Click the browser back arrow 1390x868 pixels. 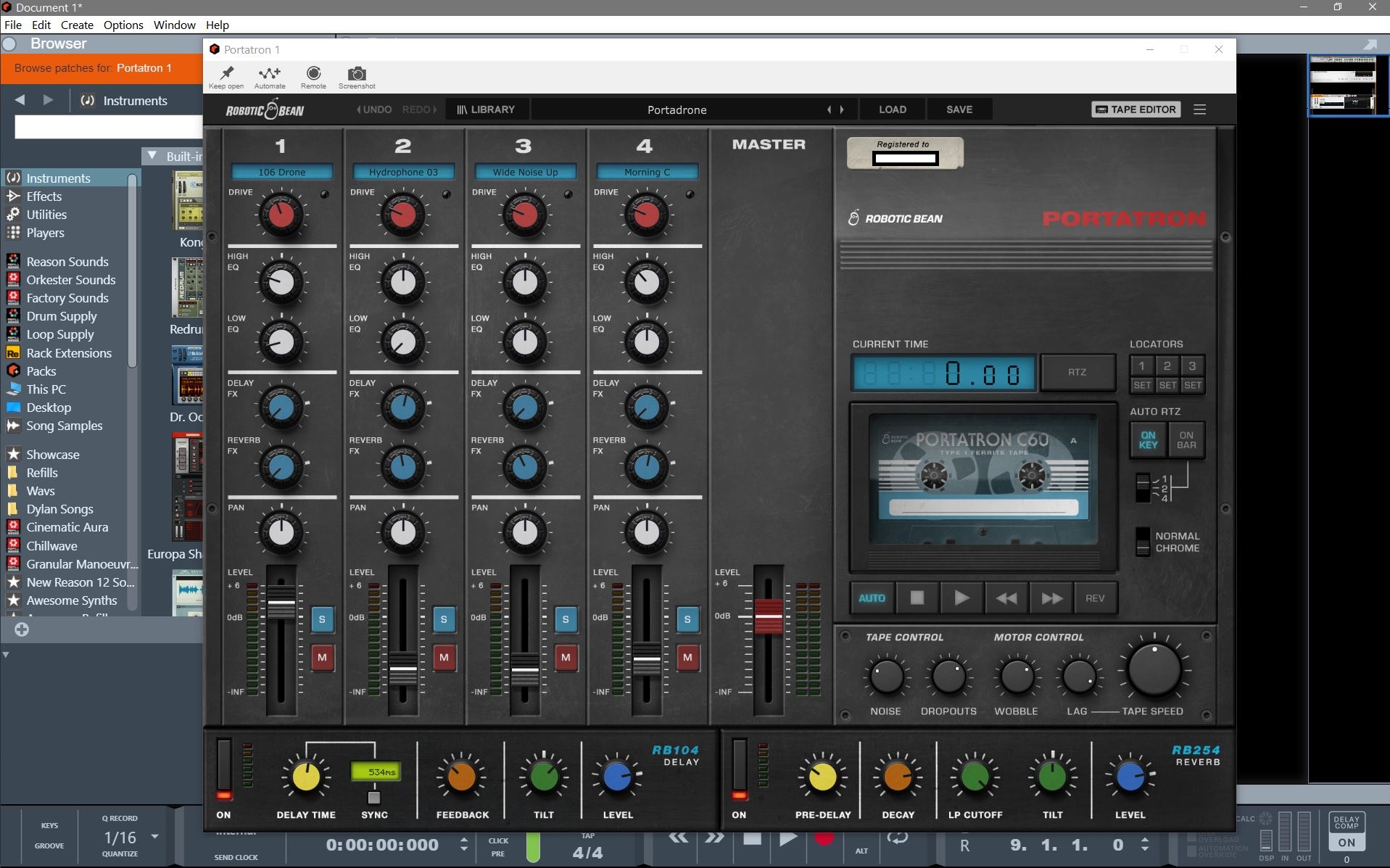click(x=20, y=100)
